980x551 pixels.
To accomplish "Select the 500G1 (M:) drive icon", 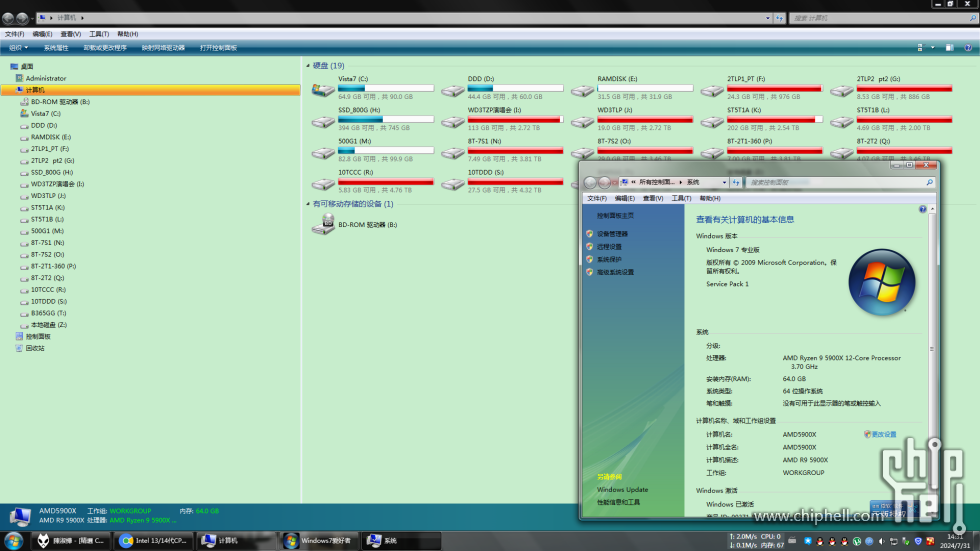I will pos(323,152).
